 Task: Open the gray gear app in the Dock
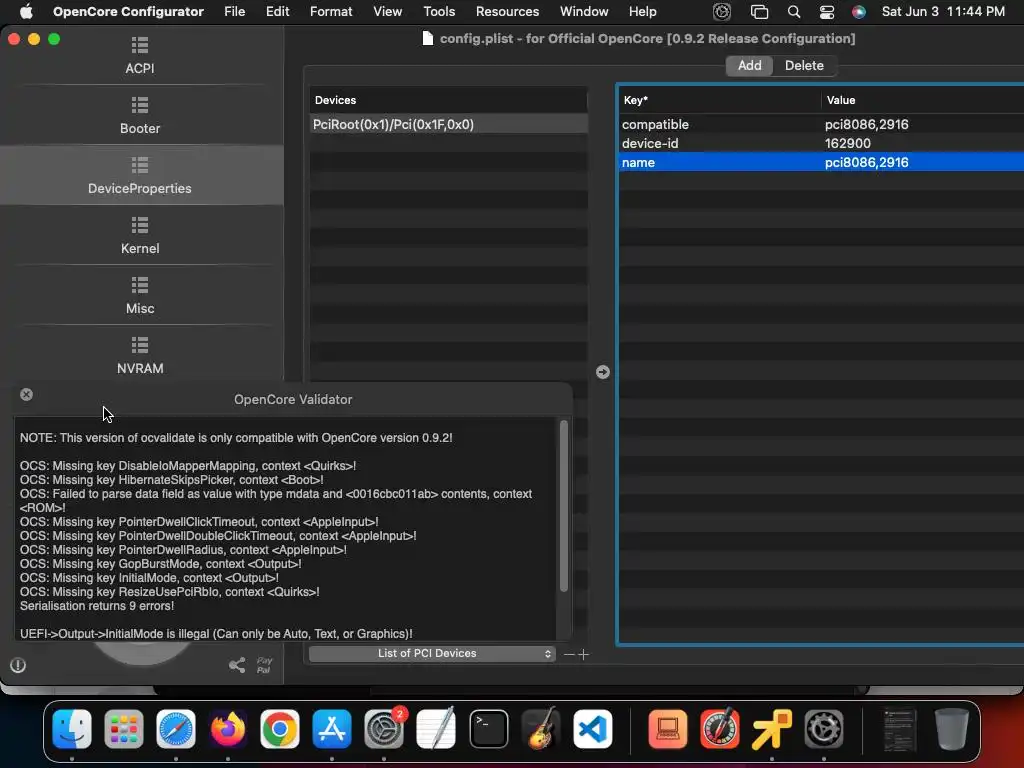[824, 728]
